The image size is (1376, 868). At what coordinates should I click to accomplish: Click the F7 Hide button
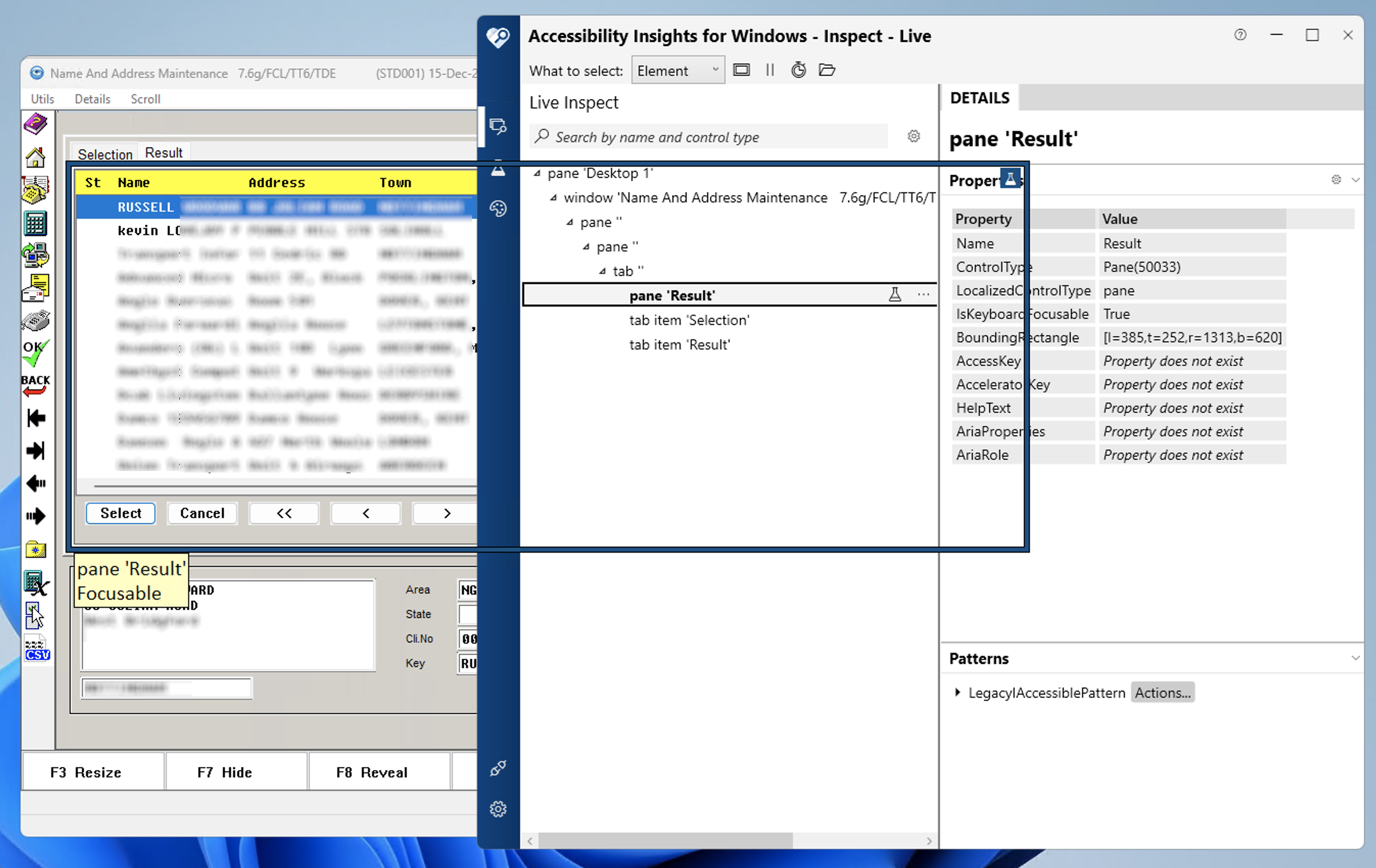coord(236,772)
